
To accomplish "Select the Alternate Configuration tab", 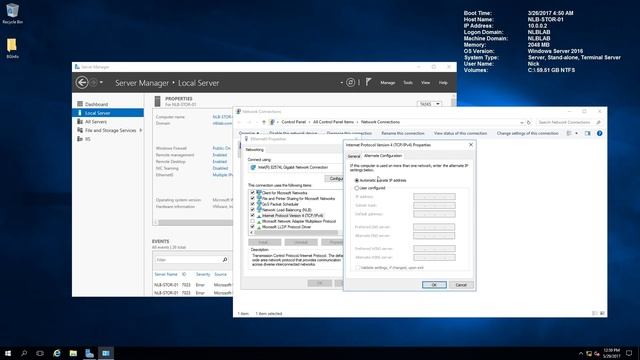I will click(383, 156).
